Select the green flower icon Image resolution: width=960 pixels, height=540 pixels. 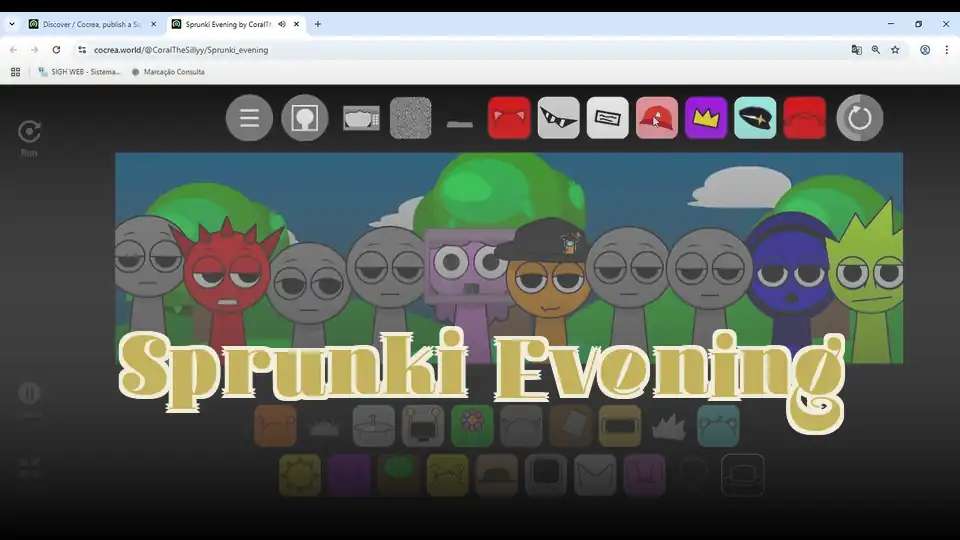coord(472,426)
